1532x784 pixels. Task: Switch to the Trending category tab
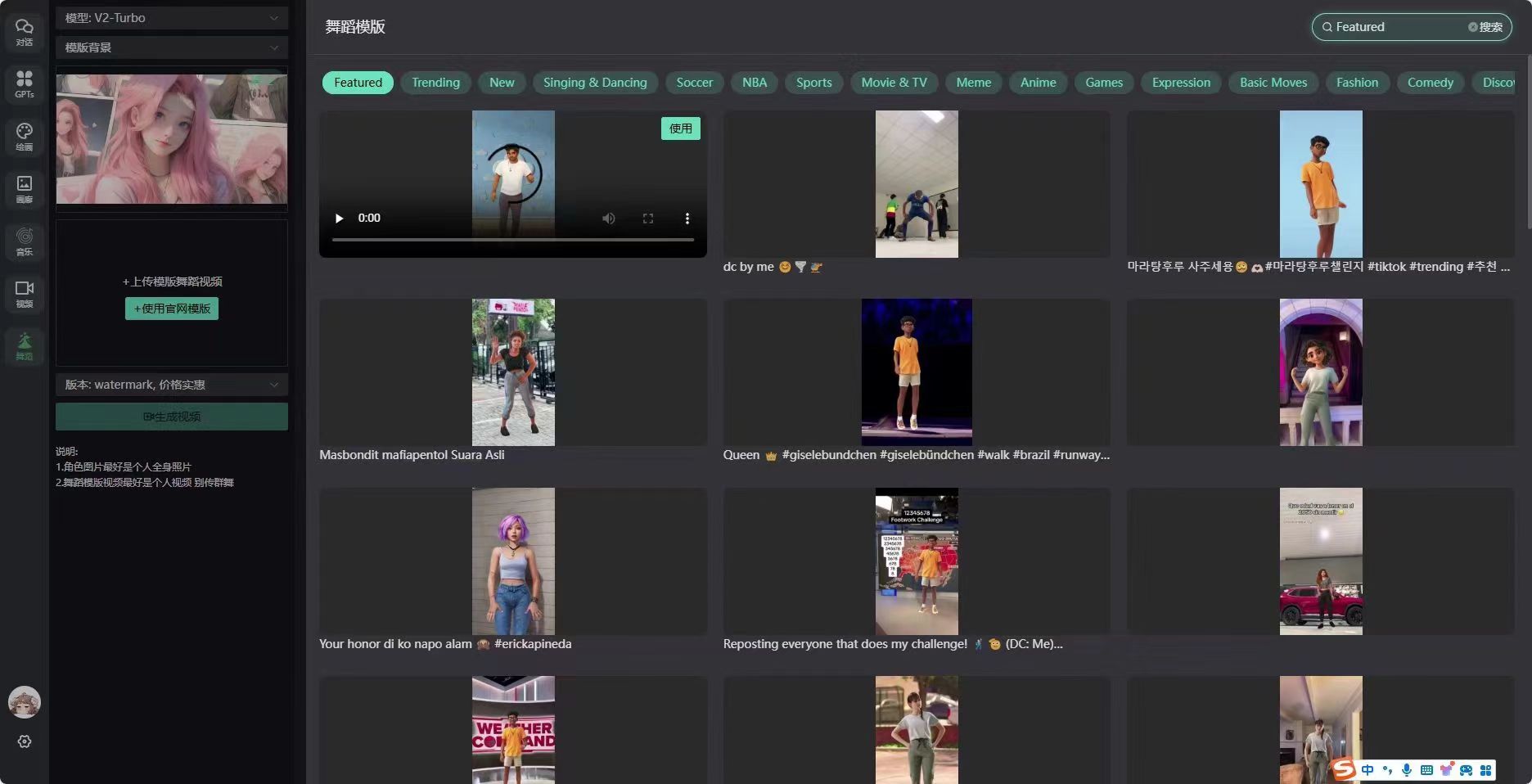coord(435,83)
